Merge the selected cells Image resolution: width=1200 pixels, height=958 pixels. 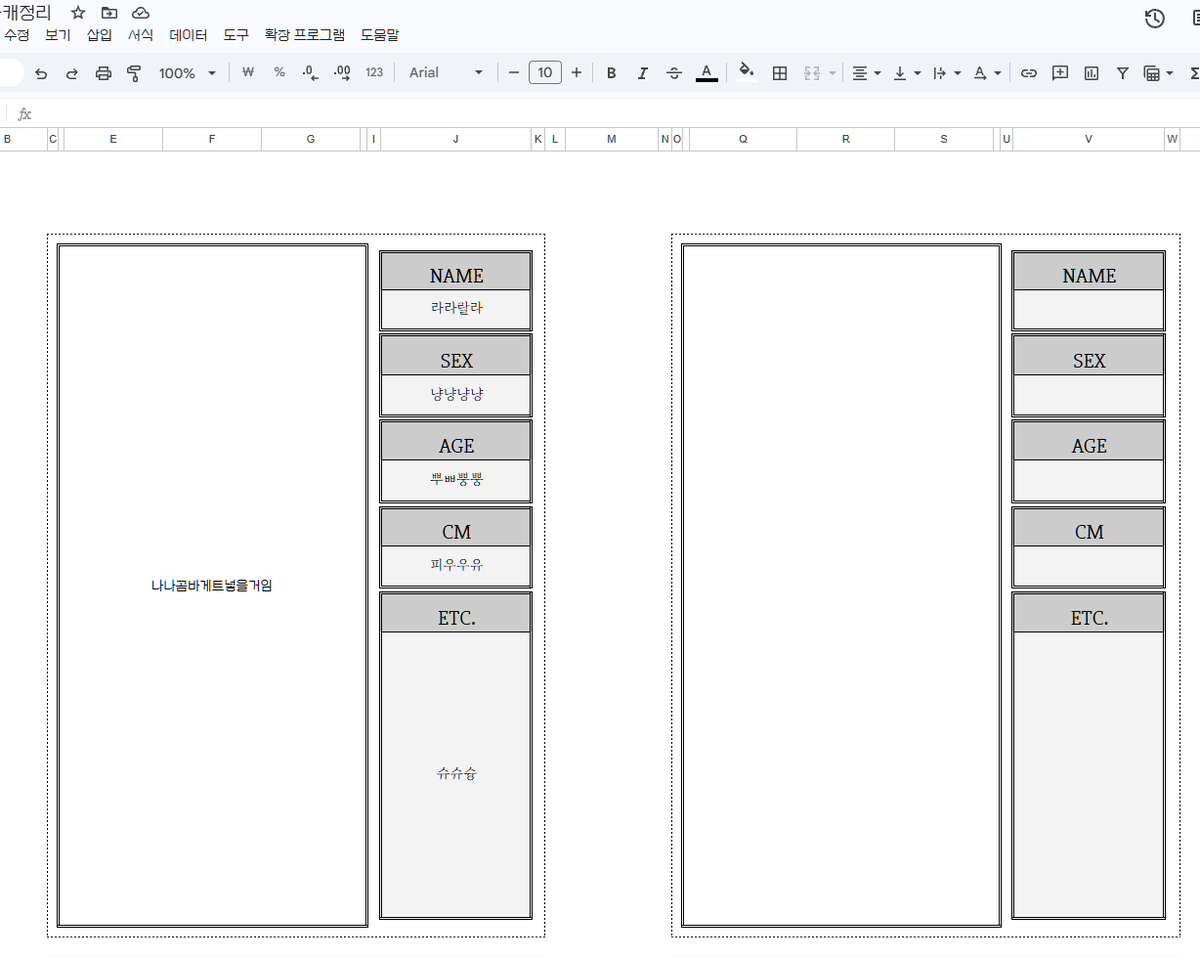[812, 73]
